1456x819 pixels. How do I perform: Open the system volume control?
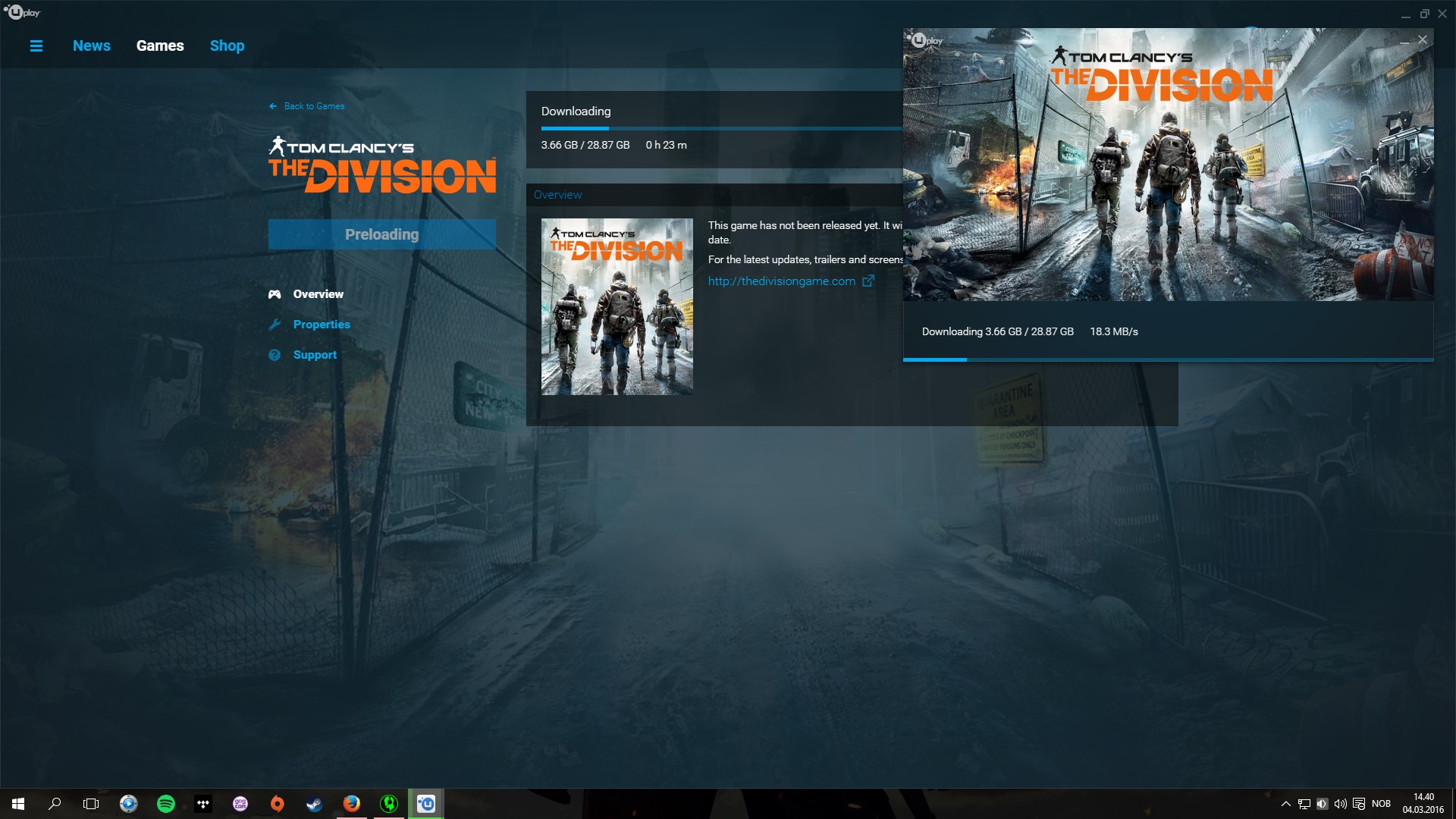tap(1340, 804)
